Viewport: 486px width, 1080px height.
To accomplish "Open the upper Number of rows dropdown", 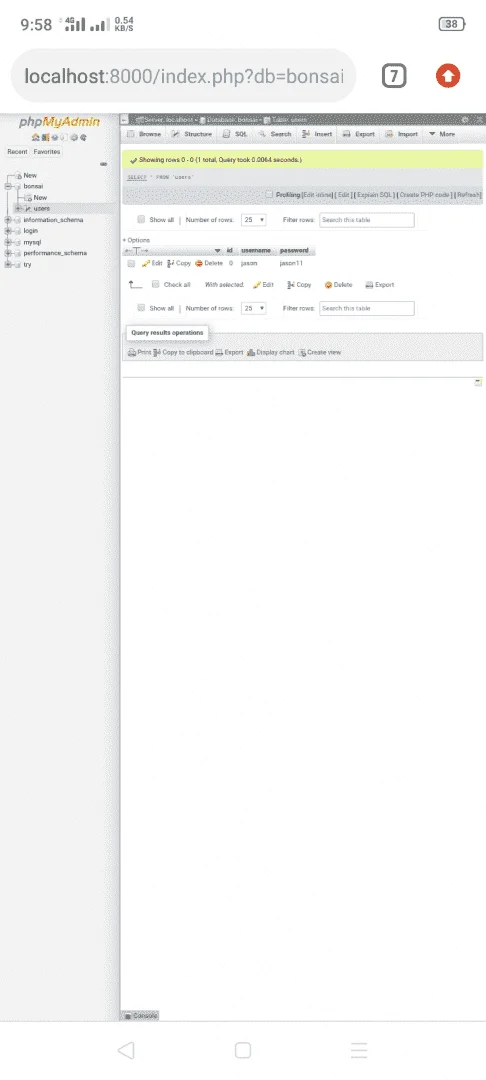I will [254, 220].
